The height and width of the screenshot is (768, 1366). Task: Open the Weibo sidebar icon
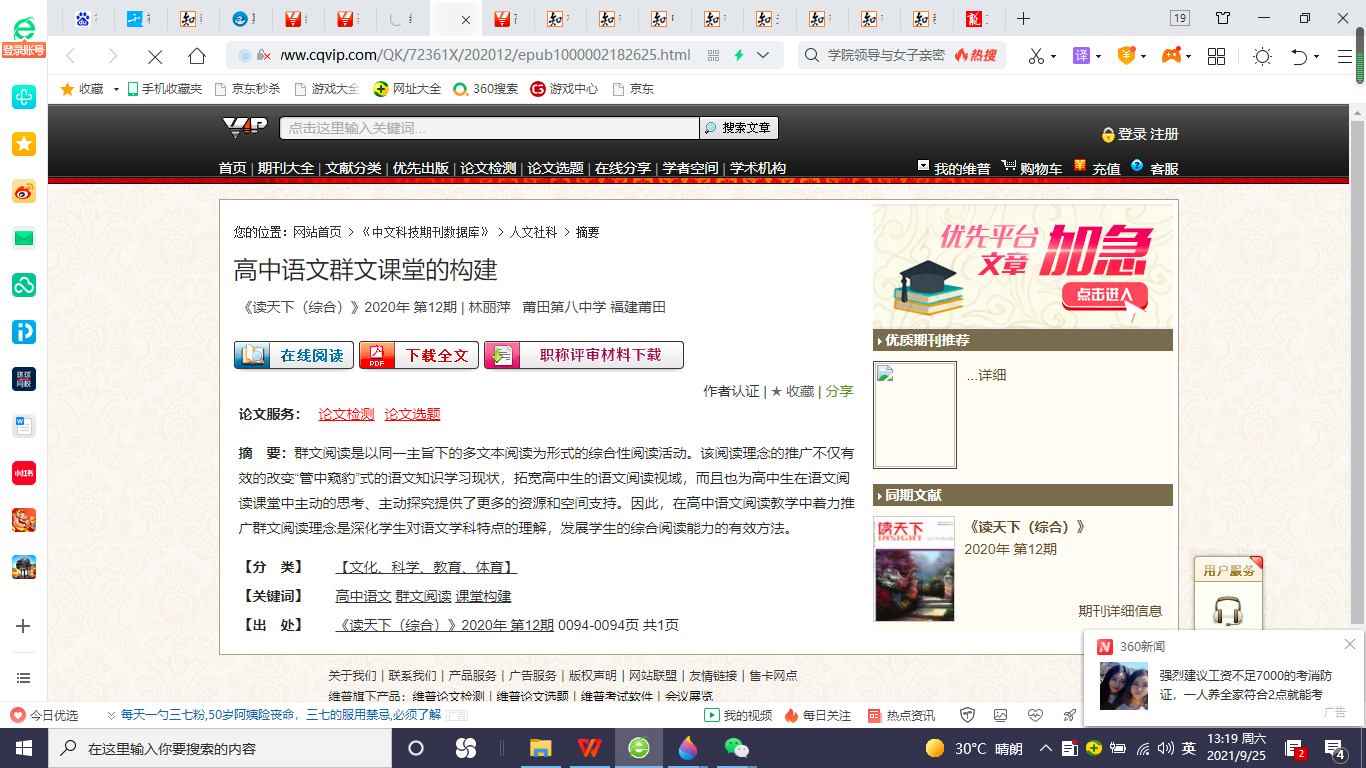(x=23, y=191)
